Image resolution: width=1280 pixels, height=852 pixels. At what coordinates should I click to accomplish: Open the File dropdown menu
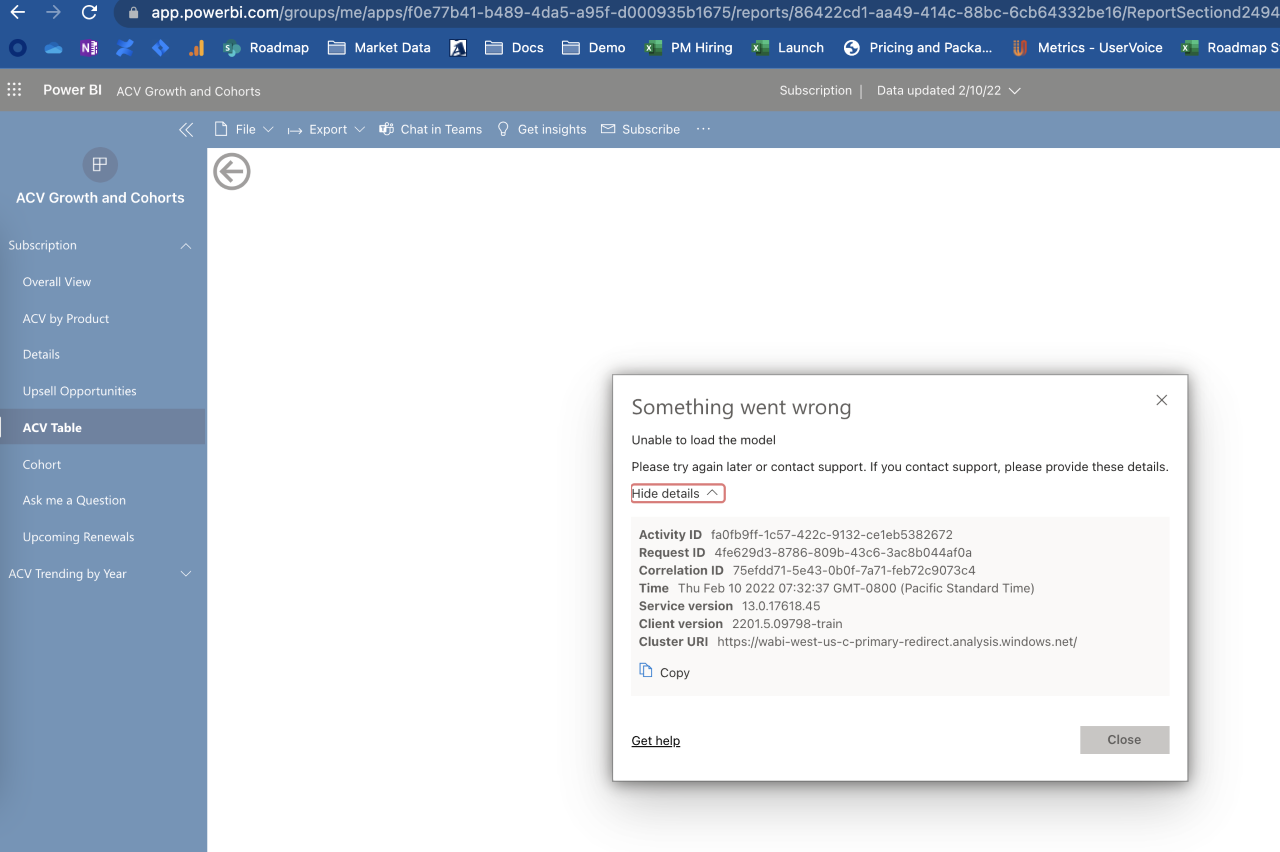click(x=244, y=129)
